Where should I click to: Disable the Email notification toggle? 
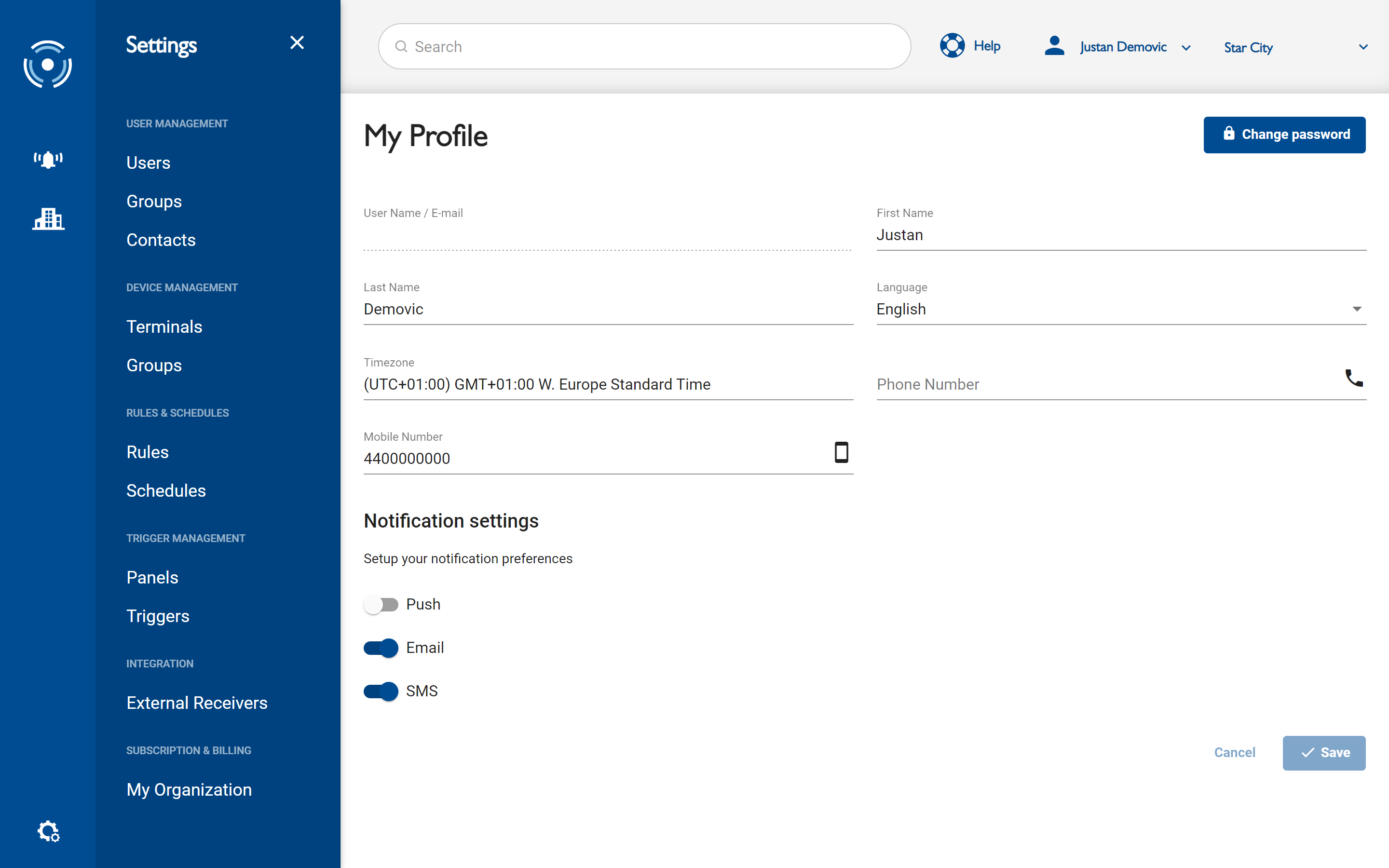click(381, 648)
